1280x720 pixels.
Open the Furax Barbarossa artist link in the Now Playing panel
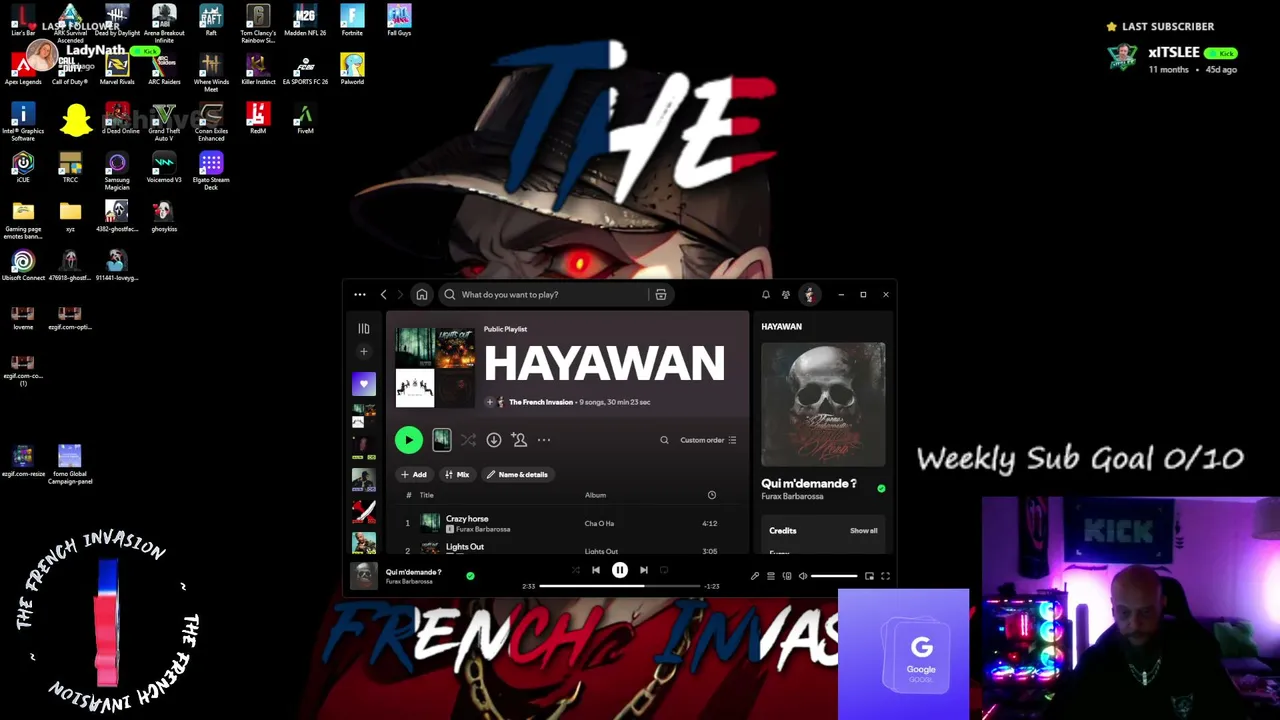pos(792,497)
